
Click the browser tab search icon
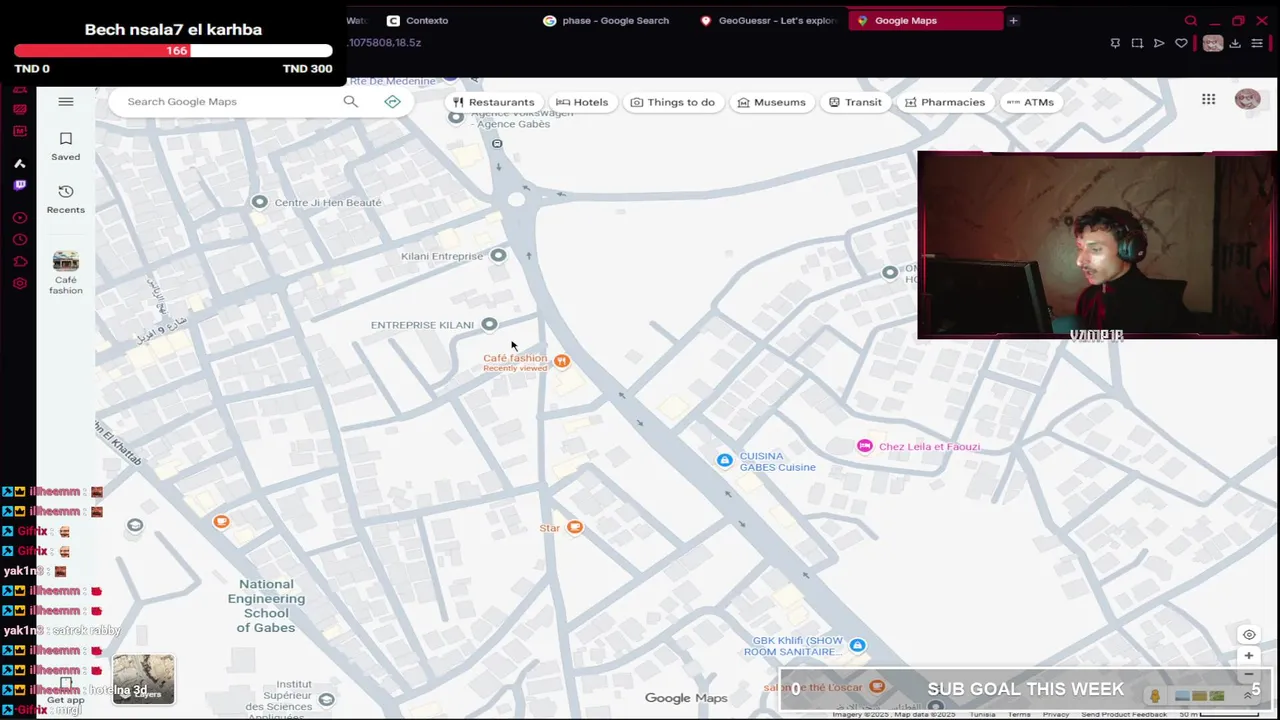(x=1191, y=20)
